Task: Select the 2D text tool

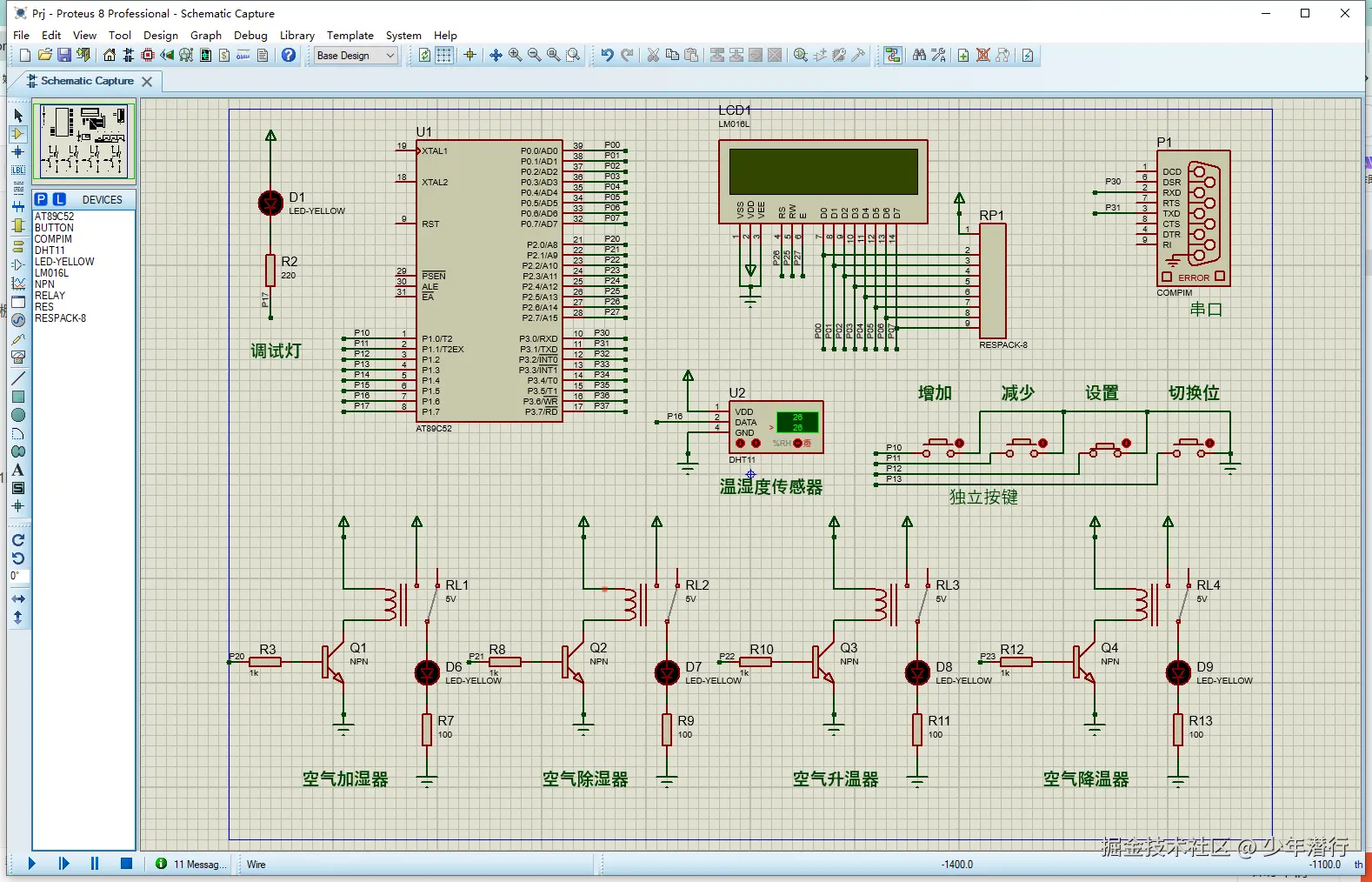Action: tap(18, 470)
